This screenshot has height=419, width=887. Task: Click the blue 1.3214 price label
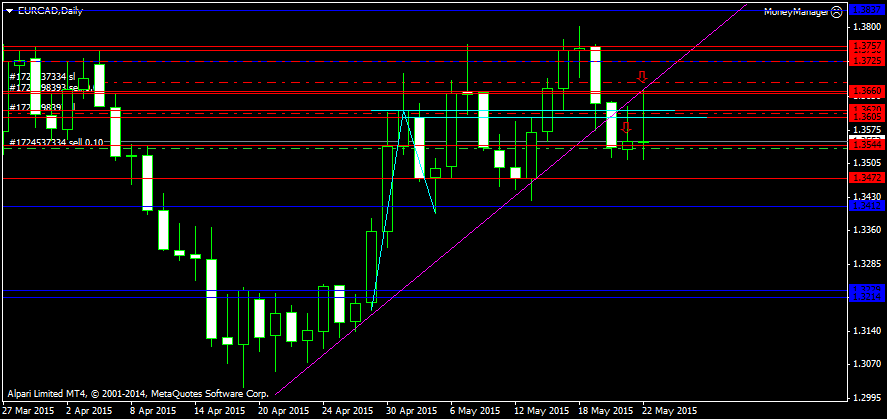click(x=867, y=297)
